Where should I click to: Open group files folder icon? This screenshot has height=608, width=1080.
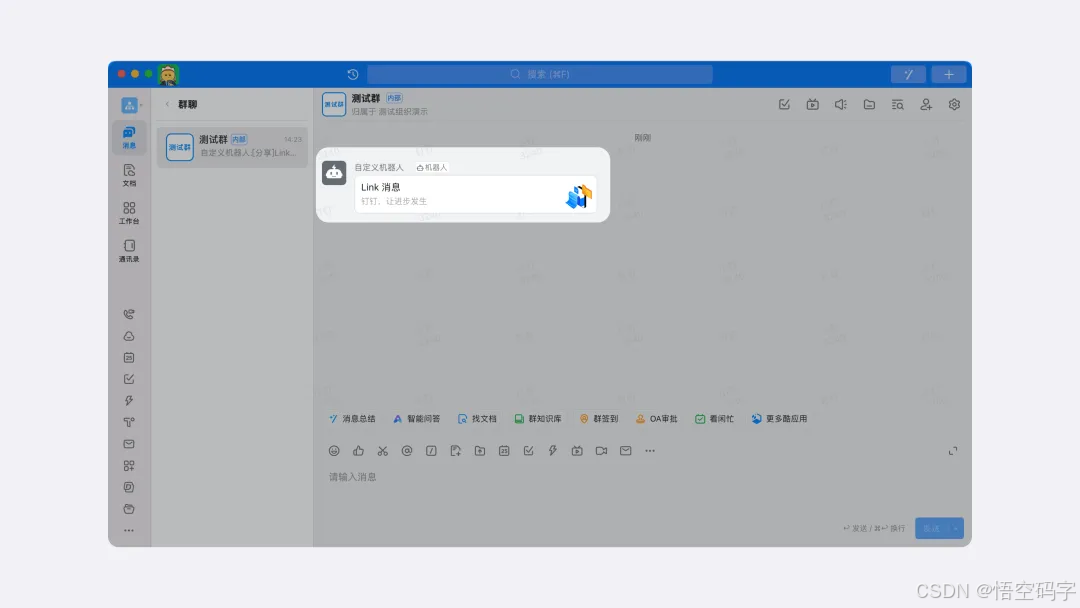(x=869, y=105)
